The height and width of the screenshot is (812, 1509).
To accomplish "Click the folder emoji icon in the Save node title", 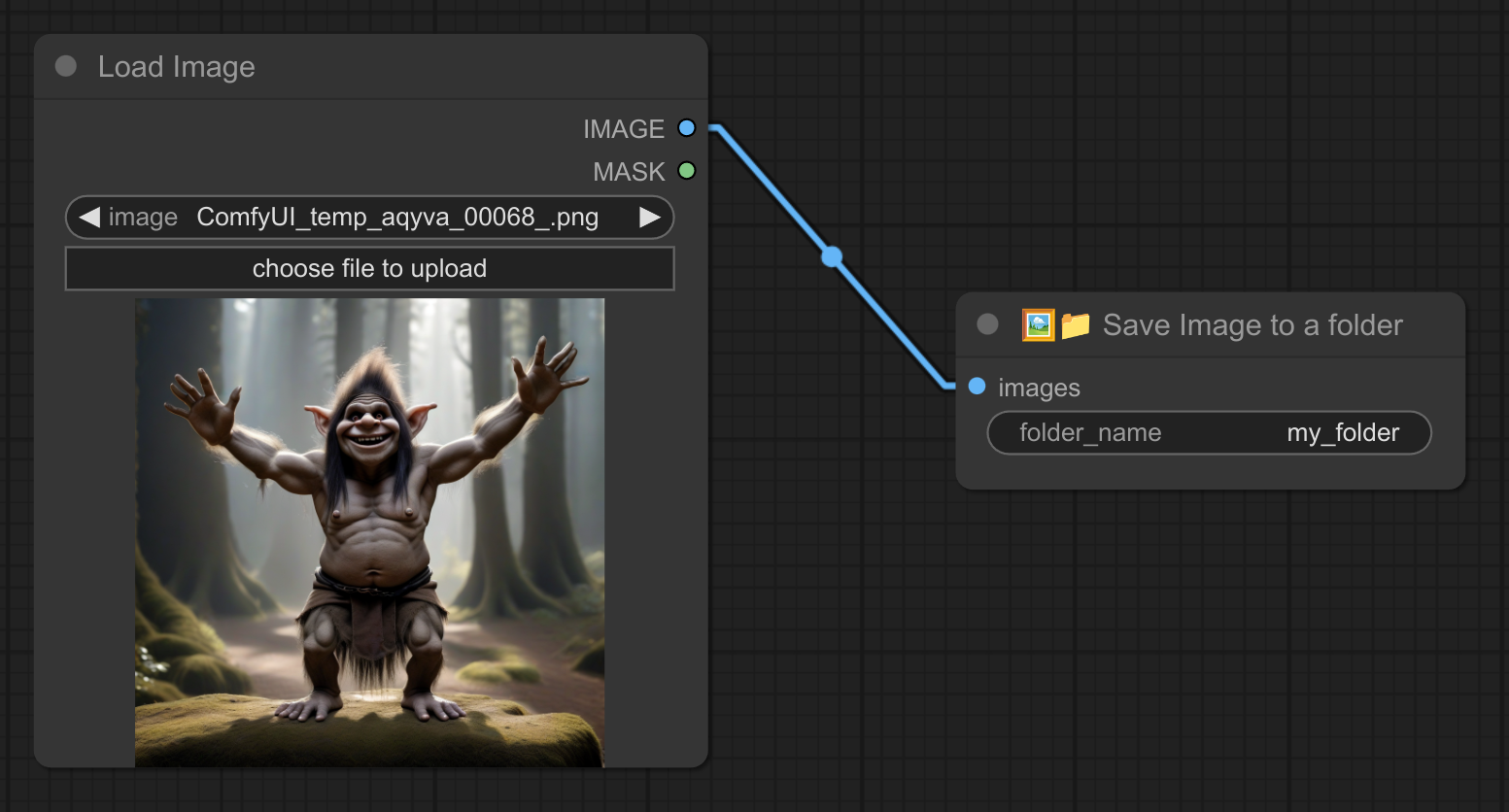I will (x=1075, y=324).
